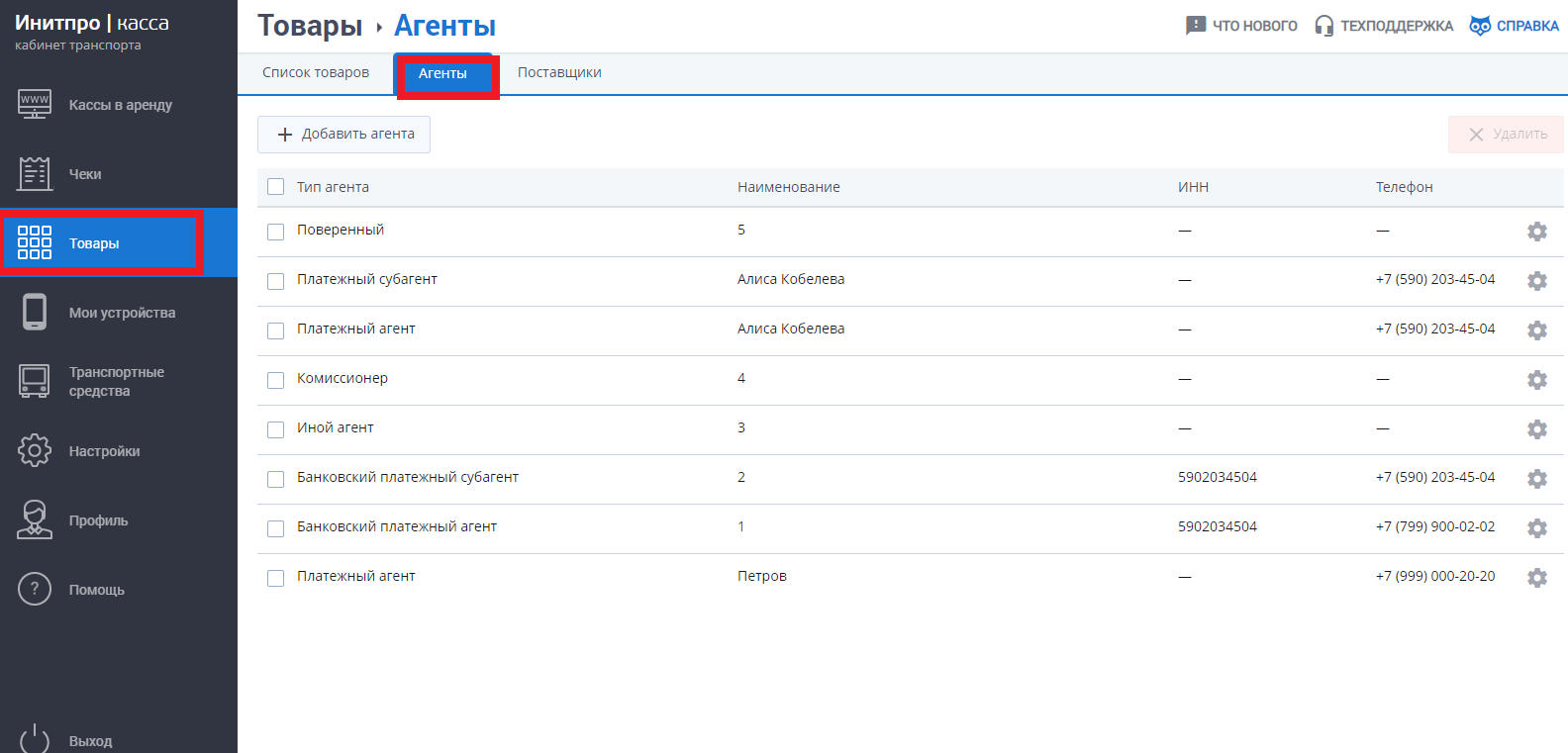This screenshot has width=1568, height=753.
Task: Check the Комиссионер row checkbox
Action: 276,380
